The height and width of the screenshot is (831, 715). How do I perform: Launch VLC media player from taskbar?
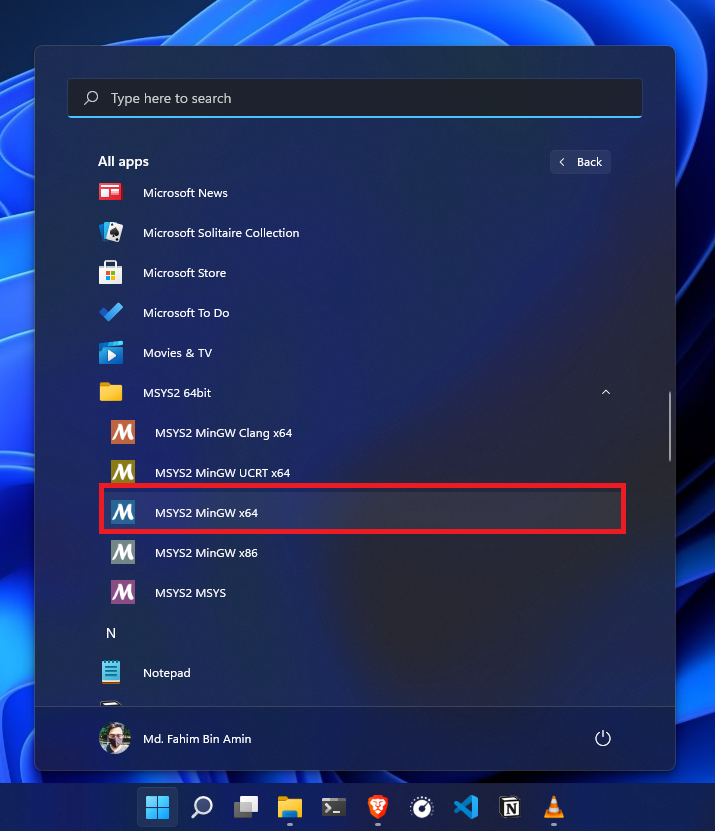[x=553, y=807]
